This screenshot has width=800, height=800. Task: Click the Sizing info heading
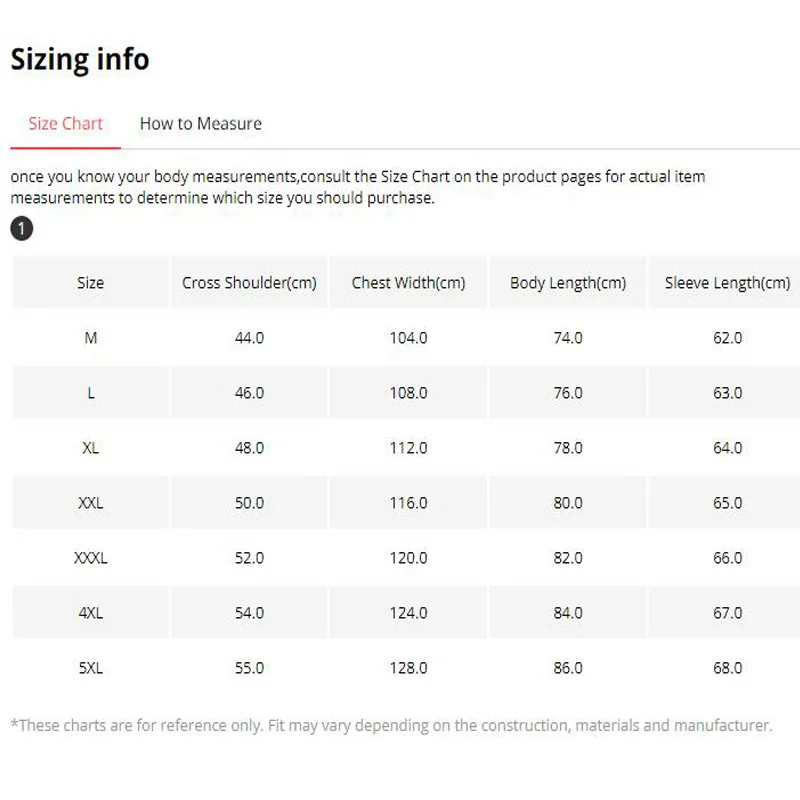[x=80, y=59]
